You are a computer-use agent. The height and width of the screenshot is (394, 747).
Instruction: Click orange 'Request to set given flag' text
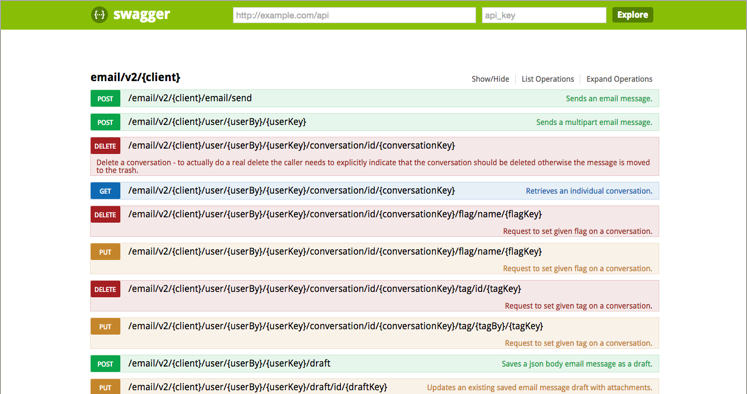click(x=577, y=269)
